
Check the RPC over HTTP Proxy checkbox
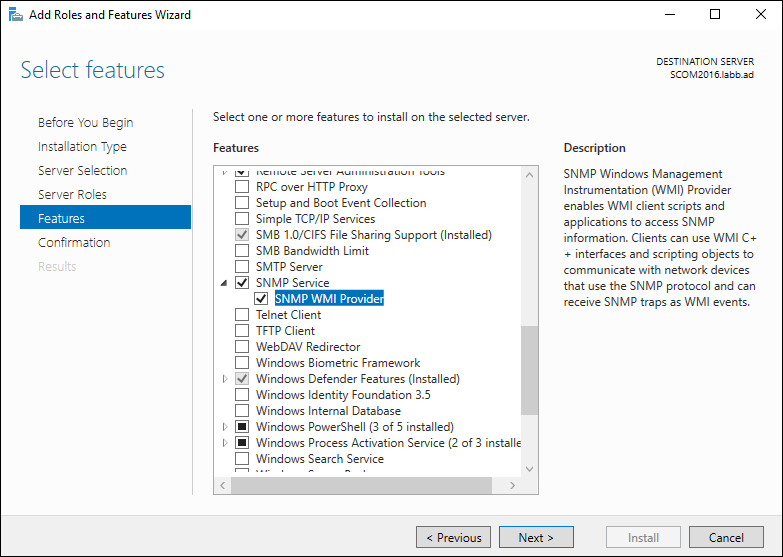pos(242,187)
